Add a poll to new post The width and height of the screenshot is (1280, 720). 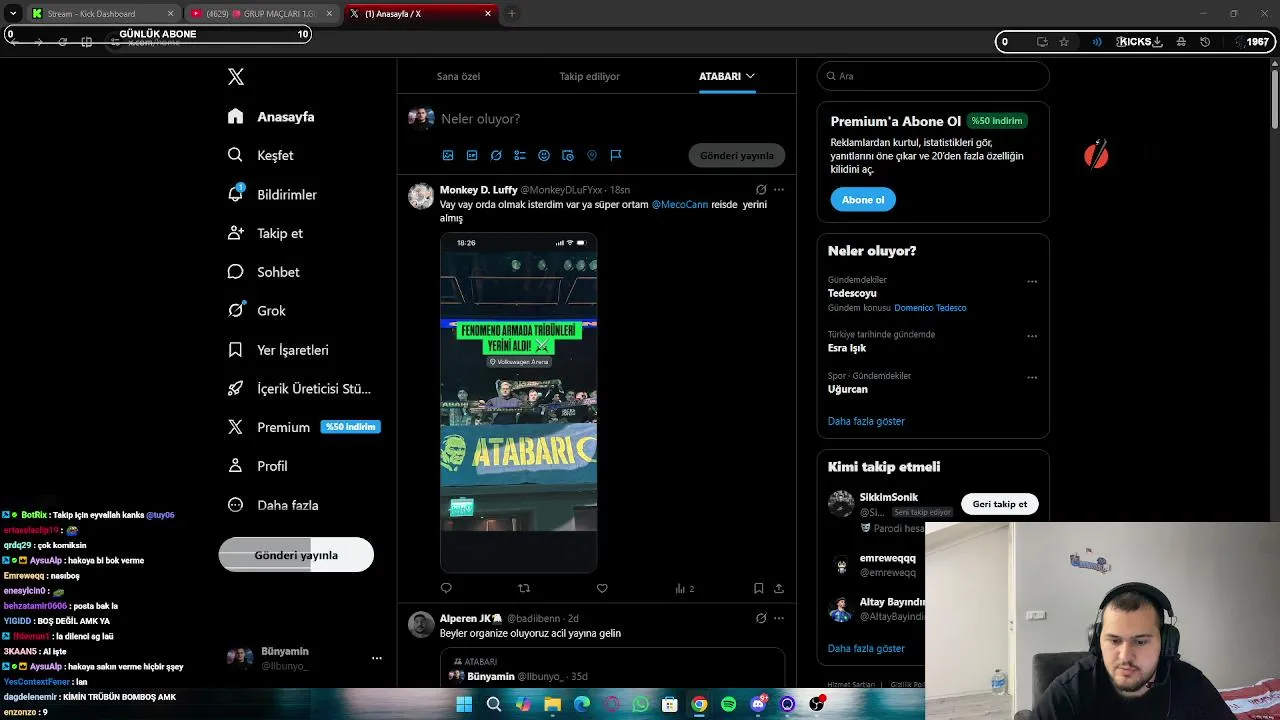pyautogui.click(x=520, y=155)
